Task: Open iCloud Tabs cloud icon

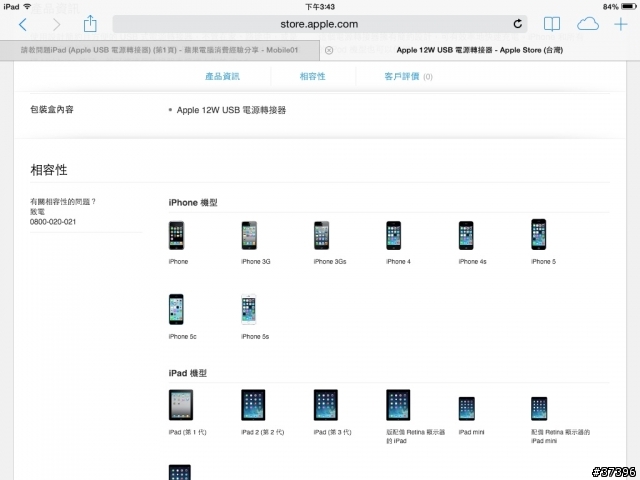Action: pyautogui.click(x=588, y=24)
